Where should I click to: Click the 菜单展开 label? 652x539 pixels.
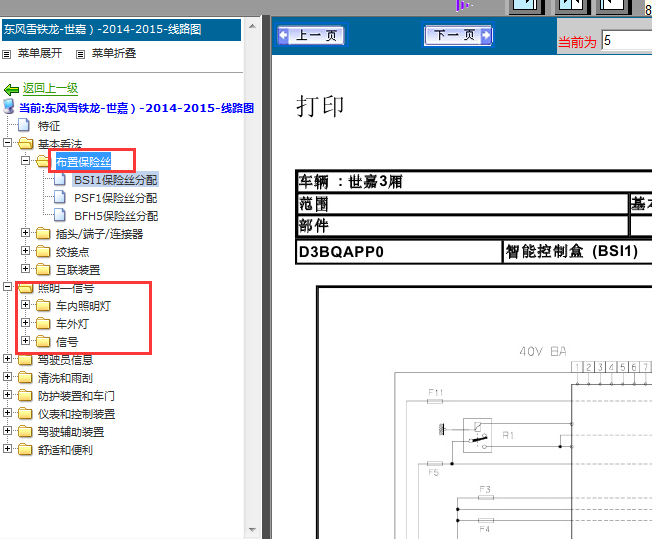pyautogui.click(x=40, y=53)
